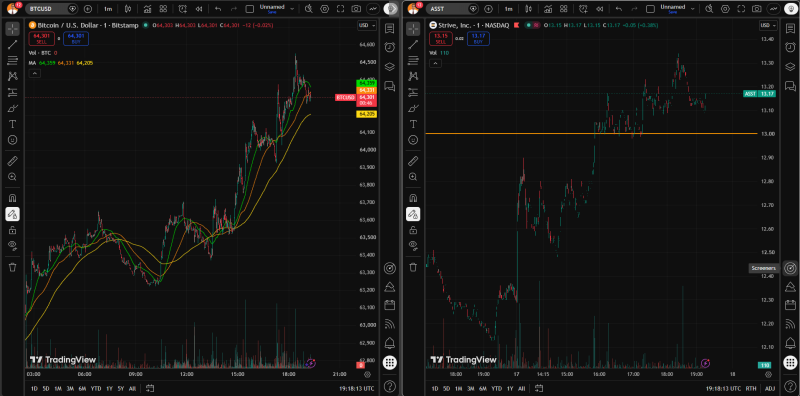This screenshot has height=396, width=800.
Task: Collapse the indicator legend arrow in ASST chart
Action: (435, 63)
